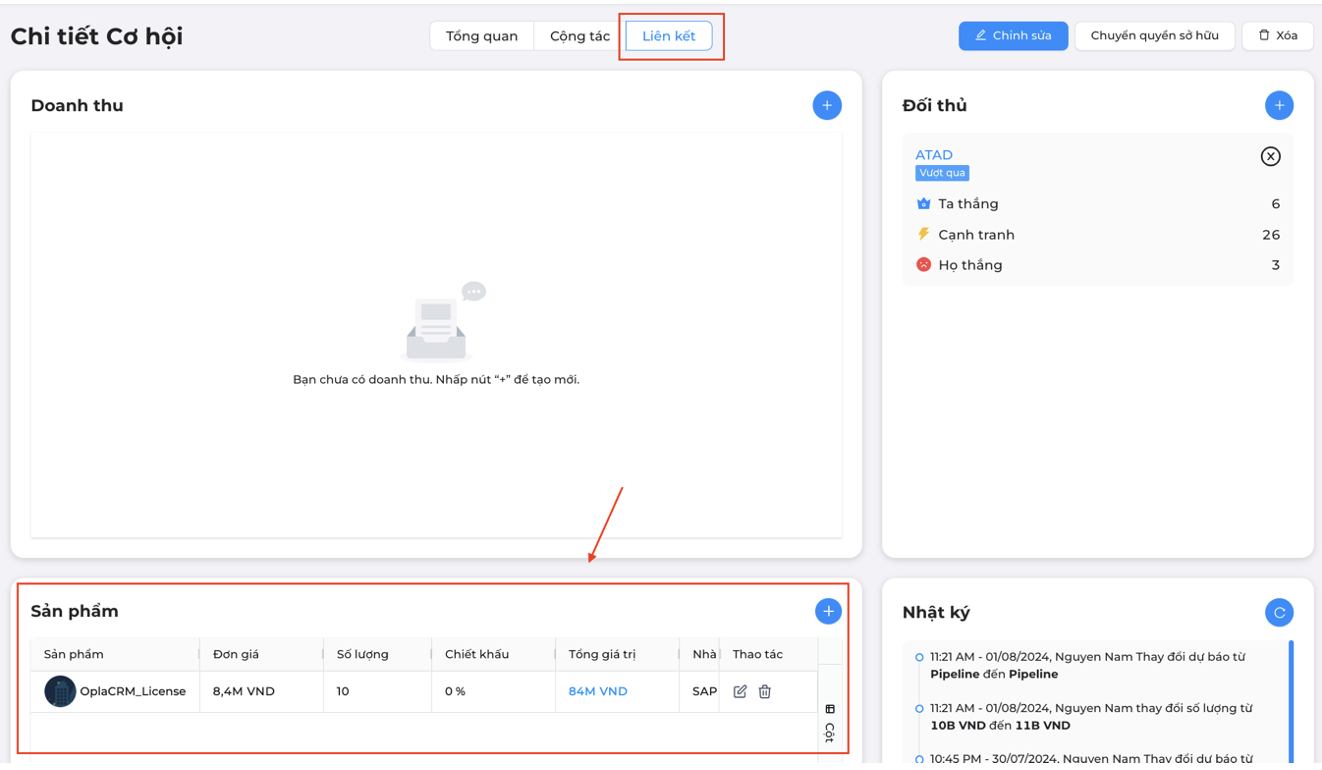Screen dimensions: 1322x770
Task: Switch to the Cộng tác tab
Action: (580, 36)
